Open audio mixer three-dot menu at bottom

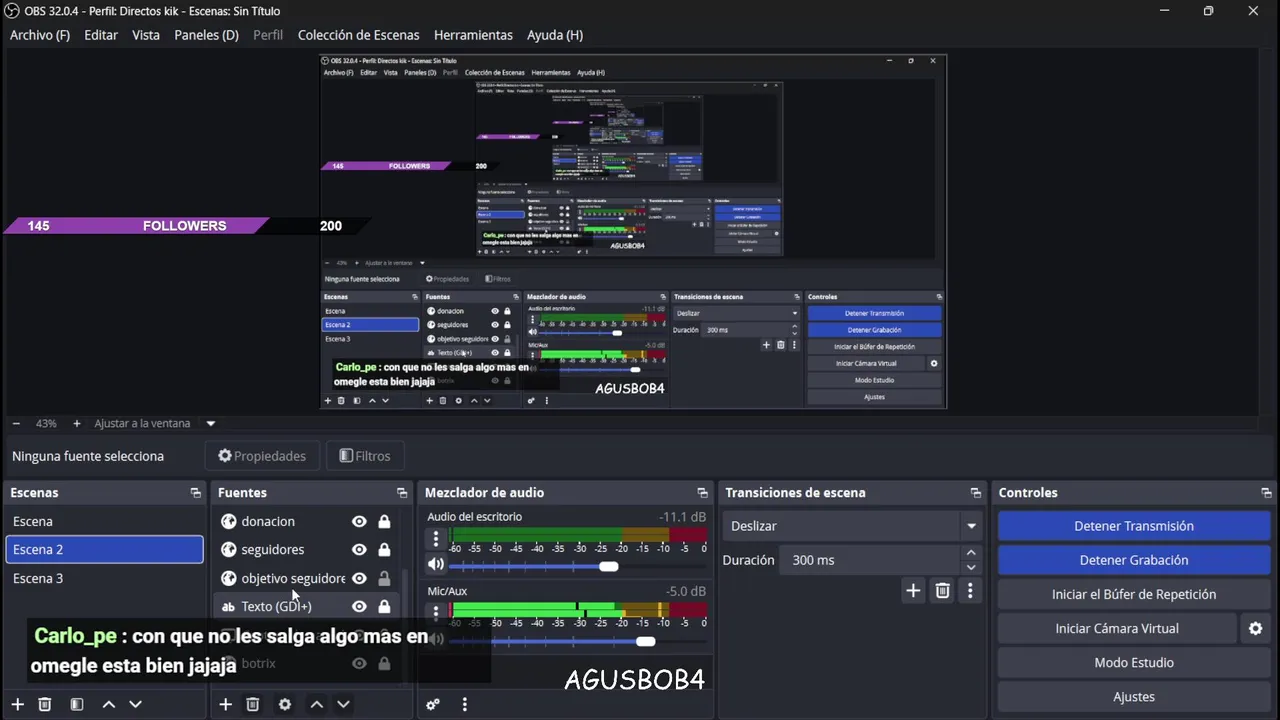click(464, 704)
